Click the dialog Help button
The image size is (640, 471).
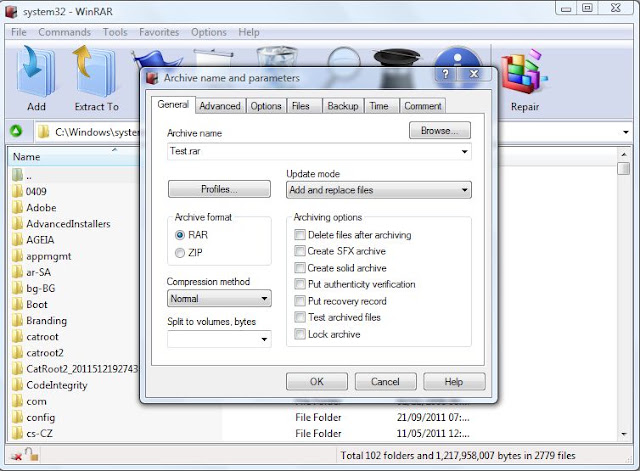(454, 382)
